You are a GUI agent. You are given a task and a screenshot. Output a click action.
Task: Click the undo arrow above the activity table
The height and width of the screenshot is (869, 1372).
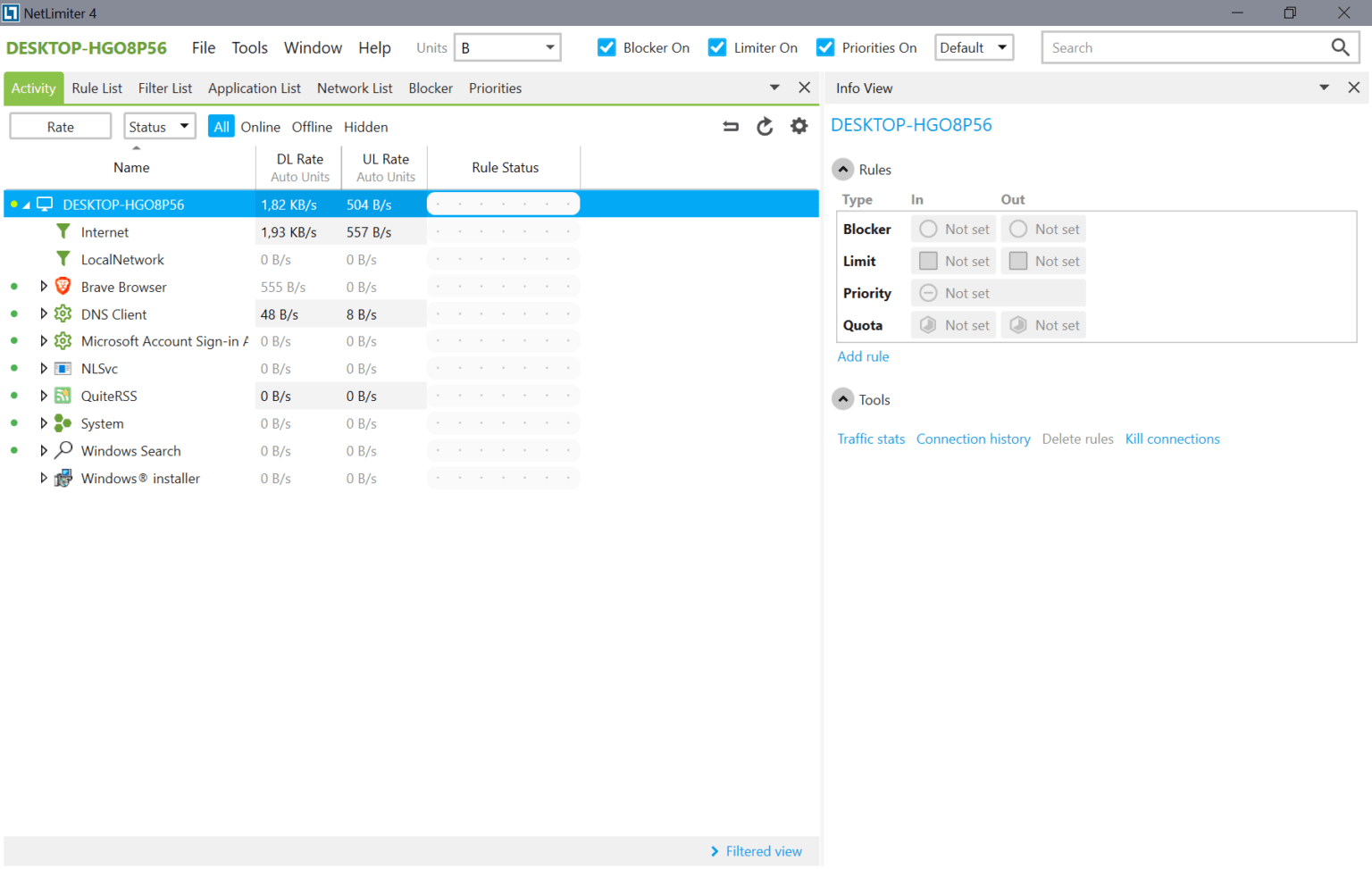(x=730, y=126)
